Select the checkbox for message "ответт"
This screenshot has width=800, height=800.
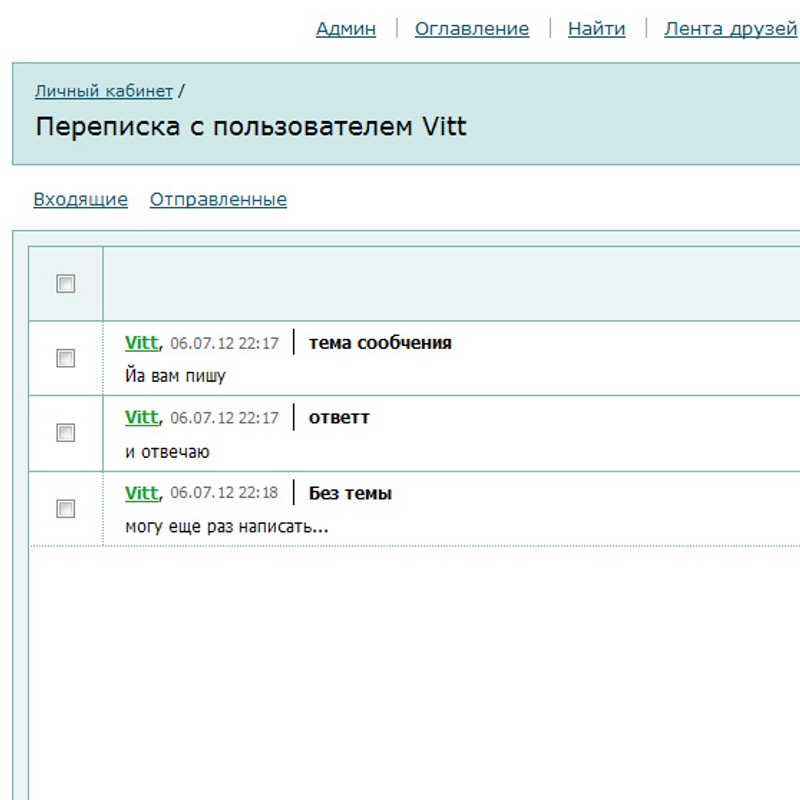pos(66,433)
